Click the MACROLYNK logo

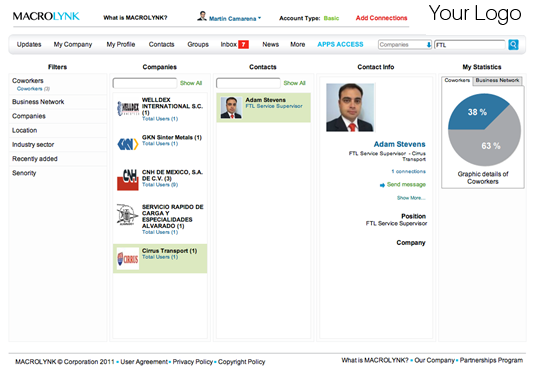pos(46,16)
